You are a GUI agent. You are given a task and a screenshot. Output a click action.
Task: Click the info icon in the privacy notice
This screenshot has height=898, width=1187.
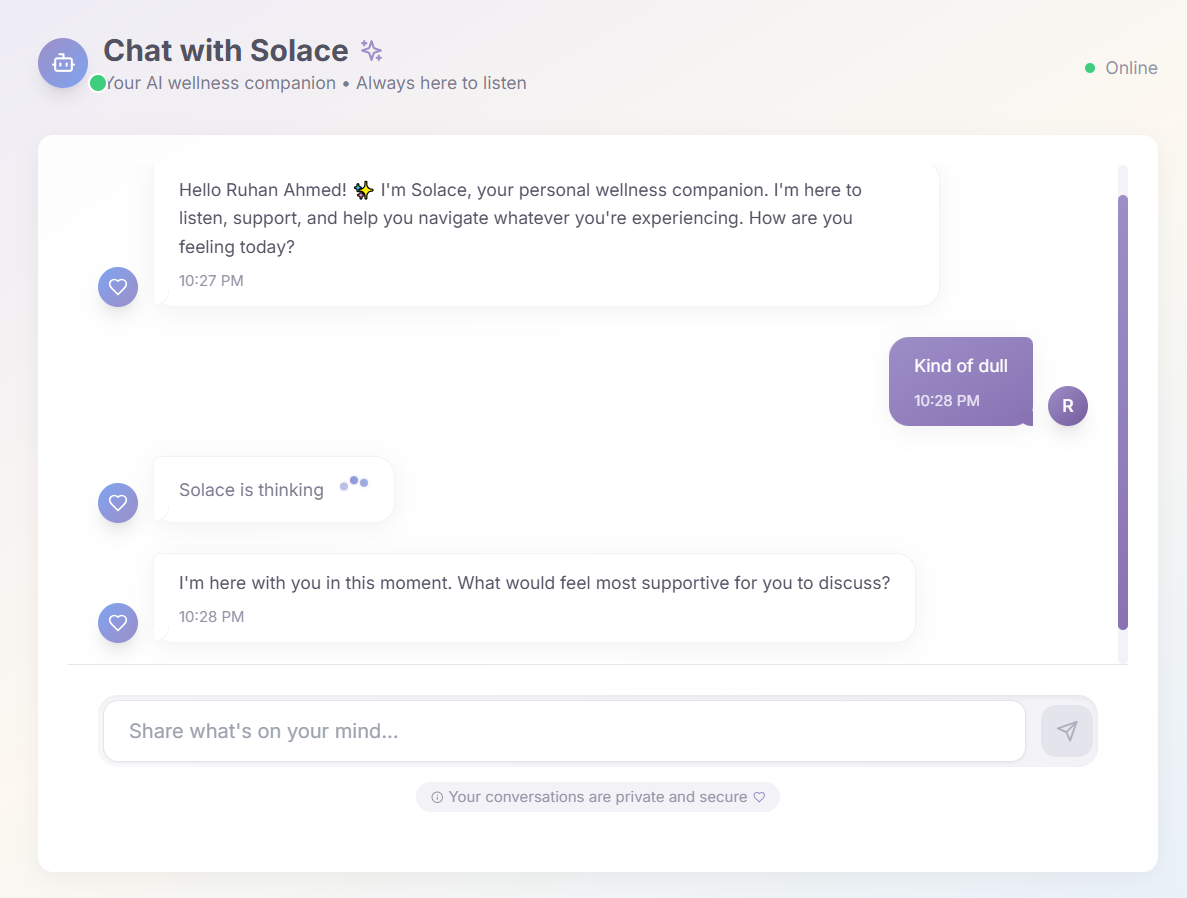[438, 797]
